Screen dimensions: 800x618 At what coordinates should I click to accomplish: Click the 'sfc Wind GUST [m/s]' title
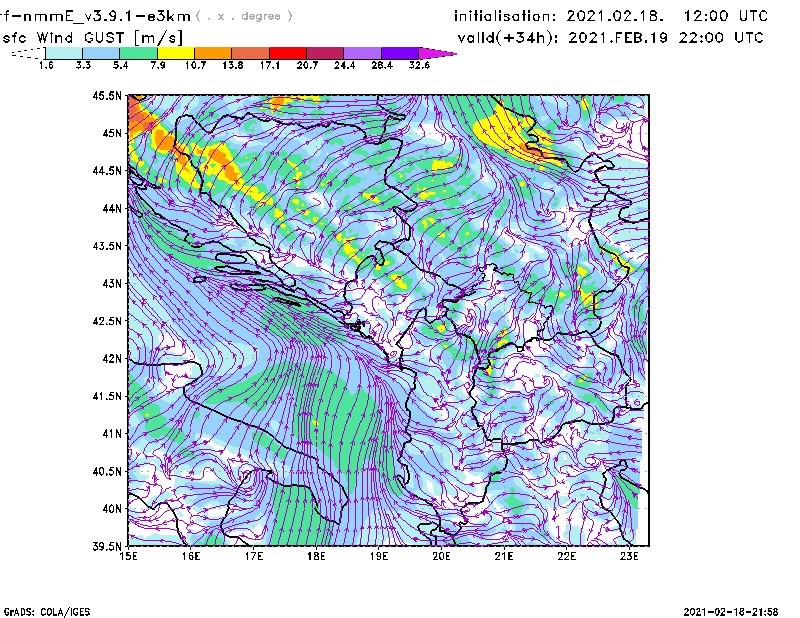pyautogui.click(x=92, y=38)
